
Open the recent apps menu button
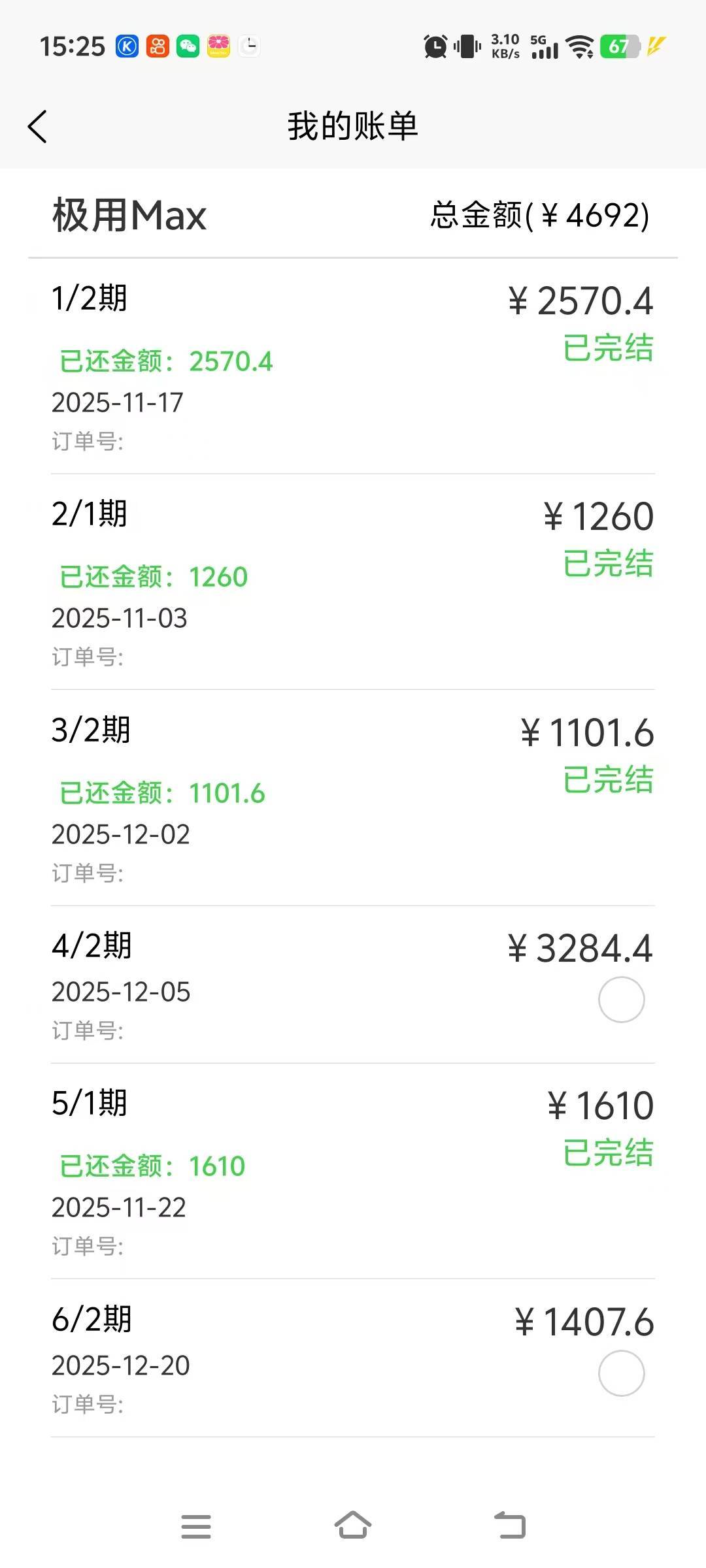pos(196,1526)
